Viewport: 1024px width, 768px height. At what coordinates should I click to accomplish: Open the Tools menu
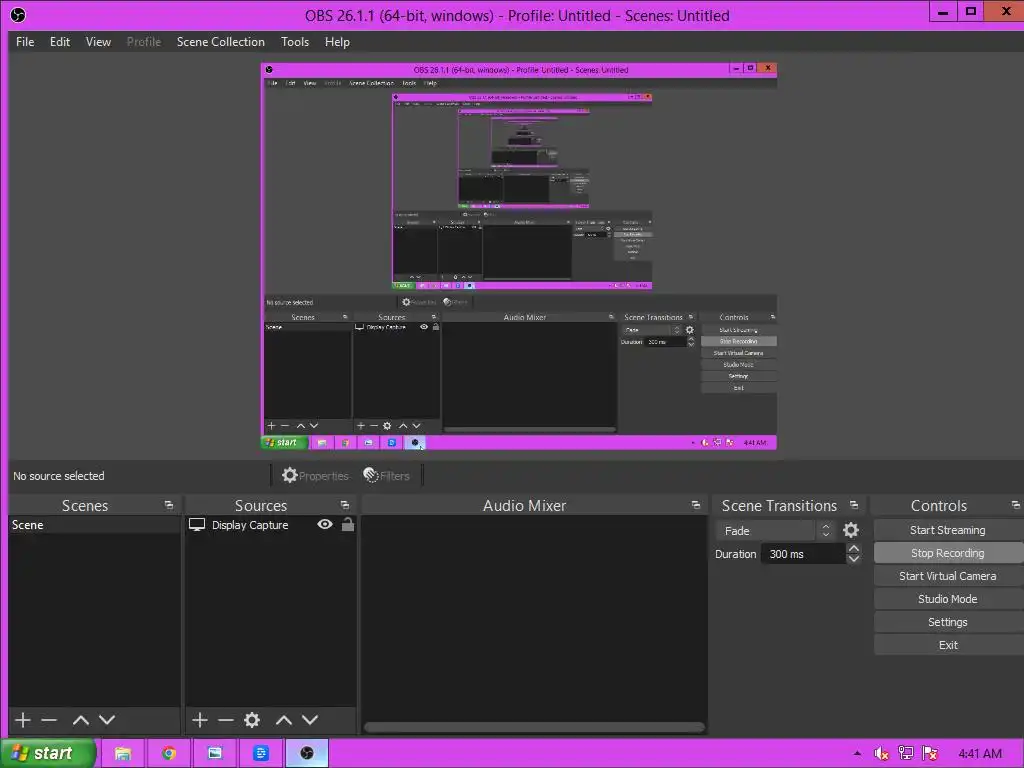point(295,42)
